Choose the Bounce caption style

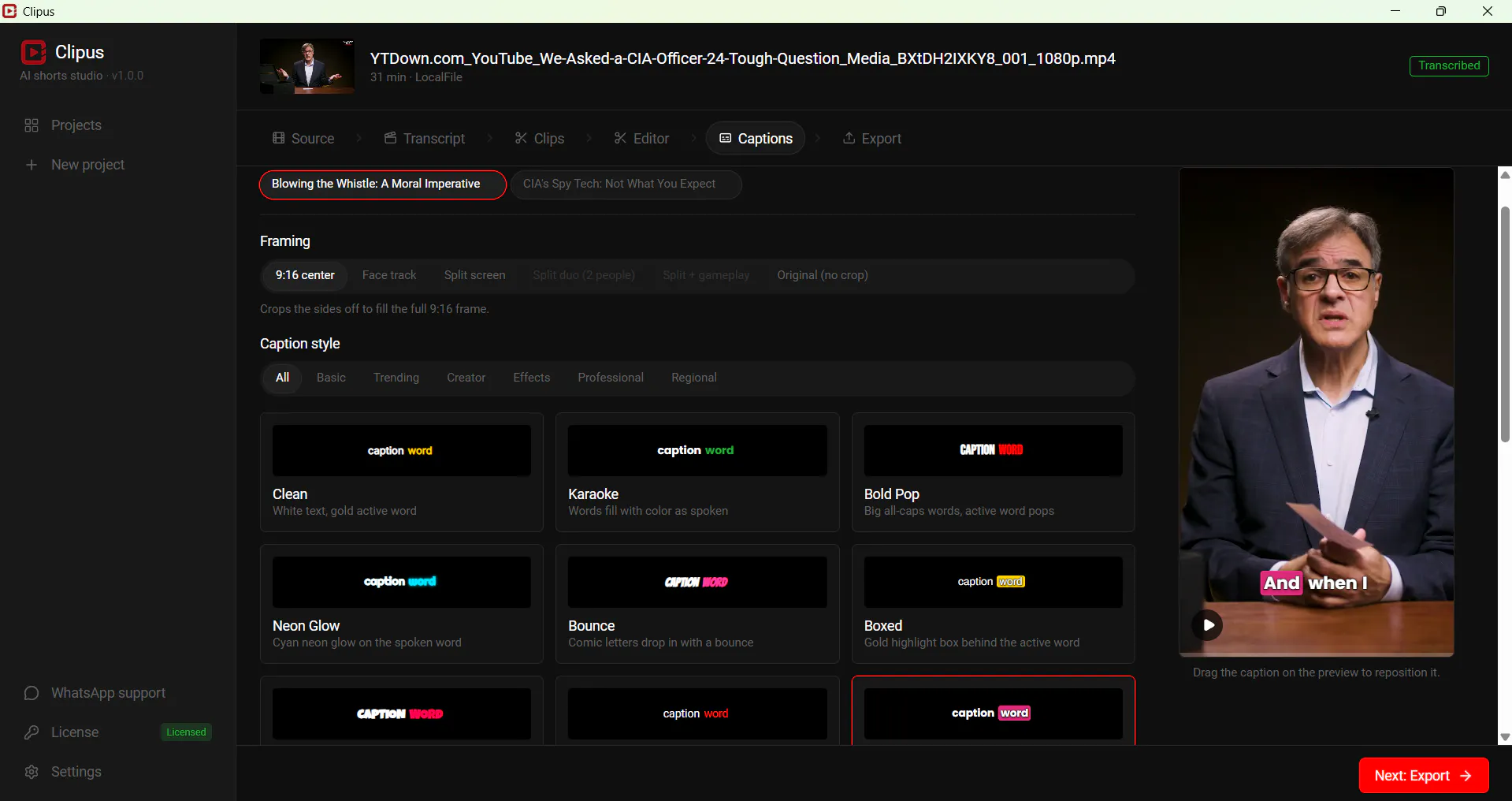tap(697, 604)
